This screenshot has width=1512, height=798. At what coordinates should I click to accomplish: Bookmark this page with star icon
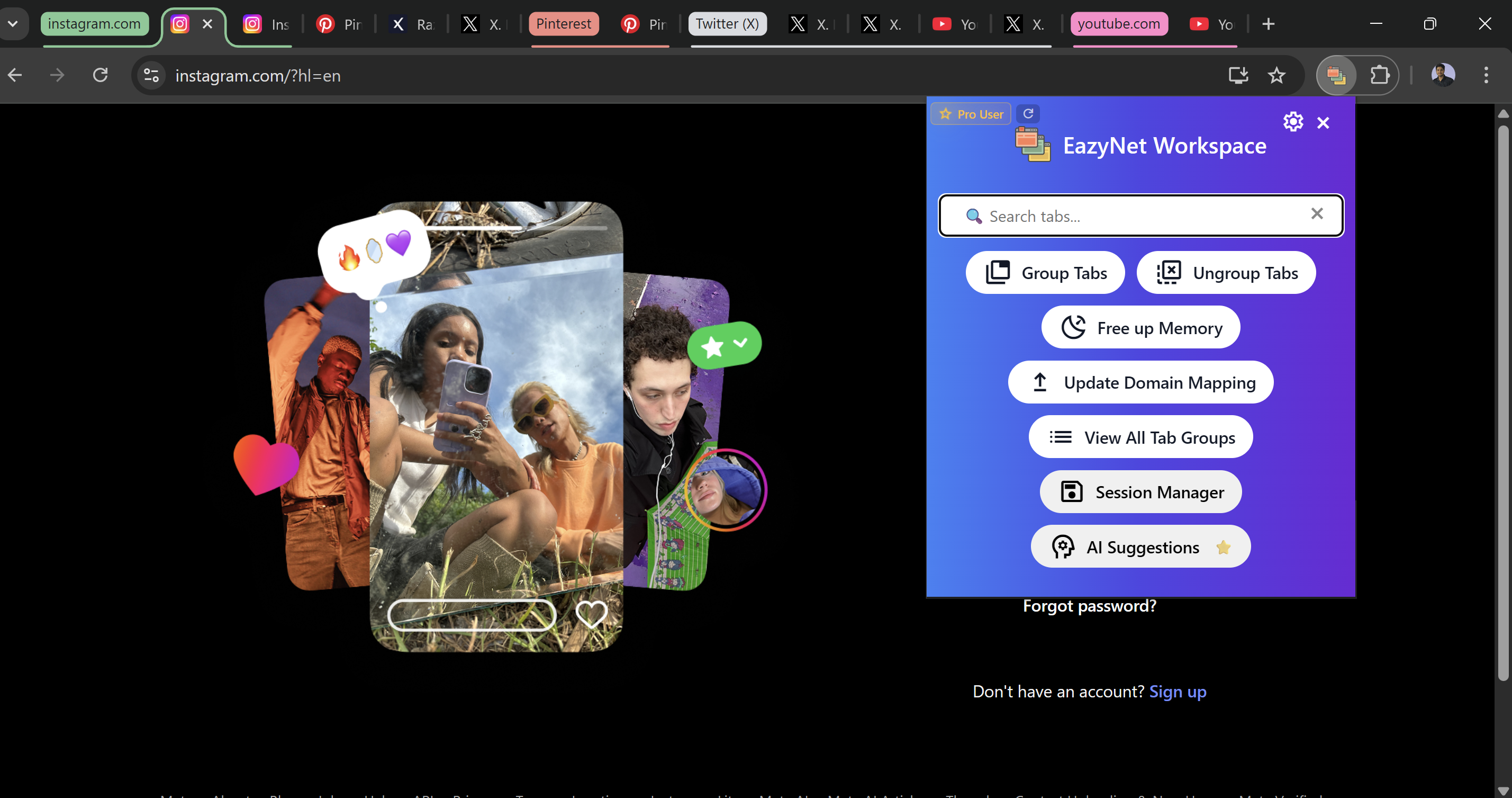pos(1276,75)
